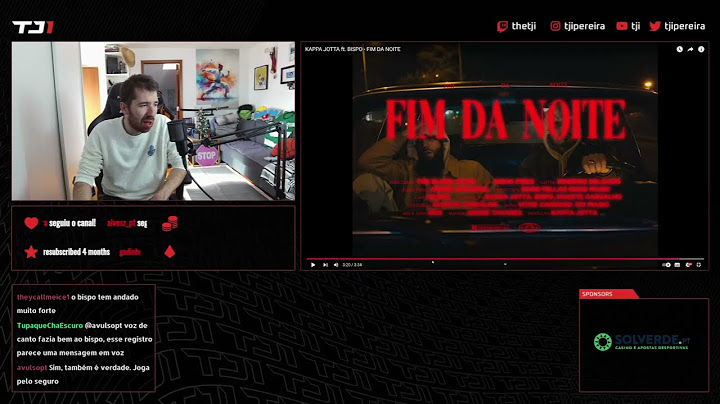Click the red heart follower icon
Image resolution: width=720 pixels, height=404 pixels.
click(31, 223)
